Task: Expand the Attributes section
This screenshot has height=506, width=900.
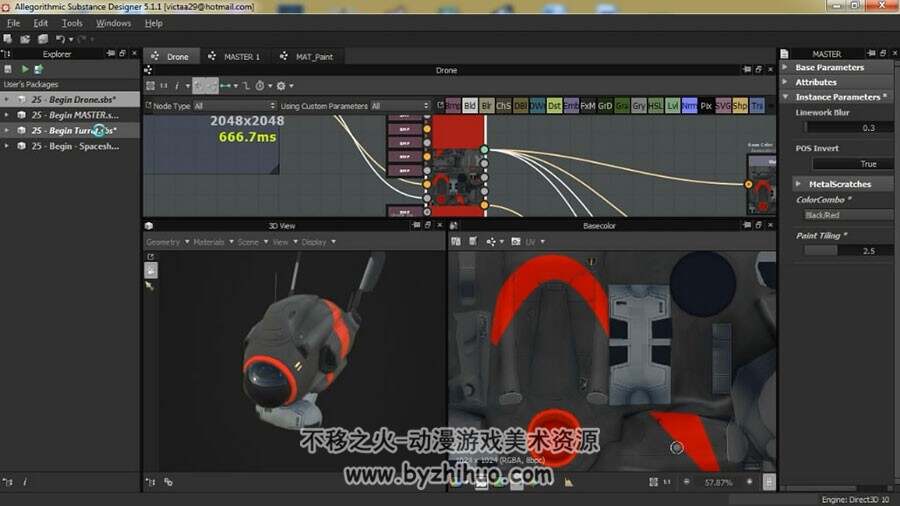Action: [785, 82]
